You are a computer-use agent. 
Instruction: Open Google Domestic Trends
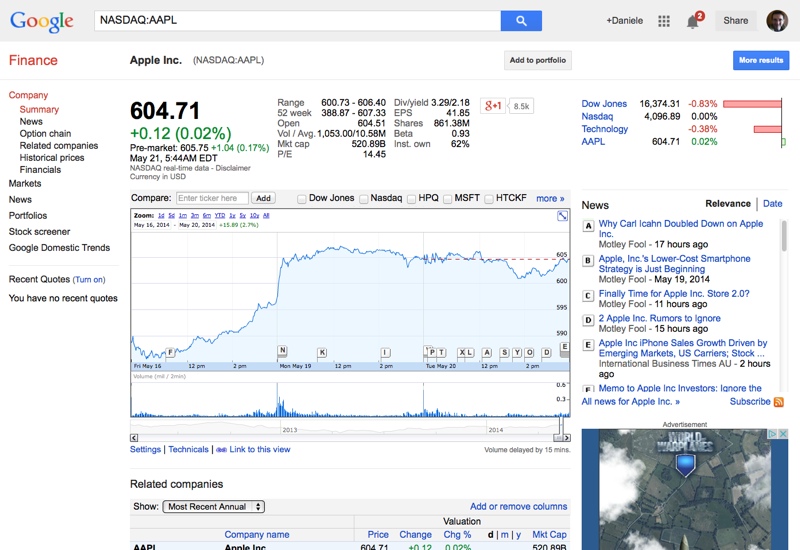(59, 247)
